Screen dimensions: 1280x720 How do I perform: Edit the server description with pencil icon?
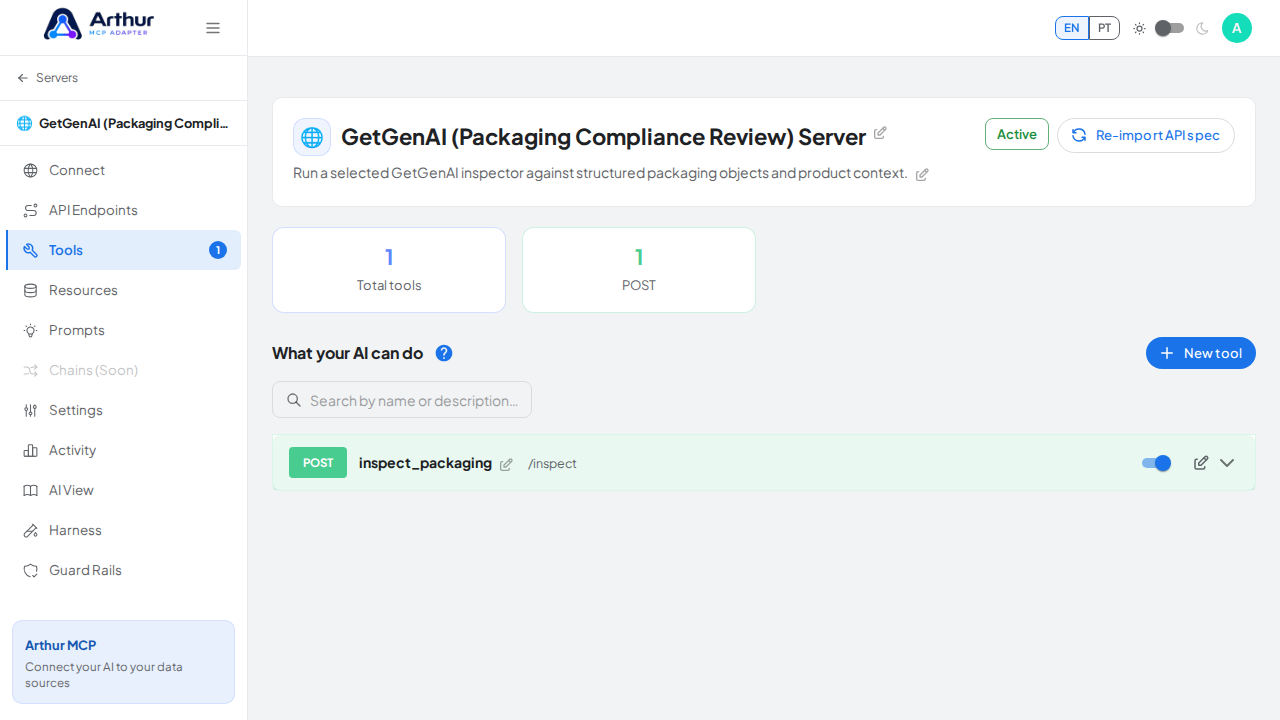(922, 174)
